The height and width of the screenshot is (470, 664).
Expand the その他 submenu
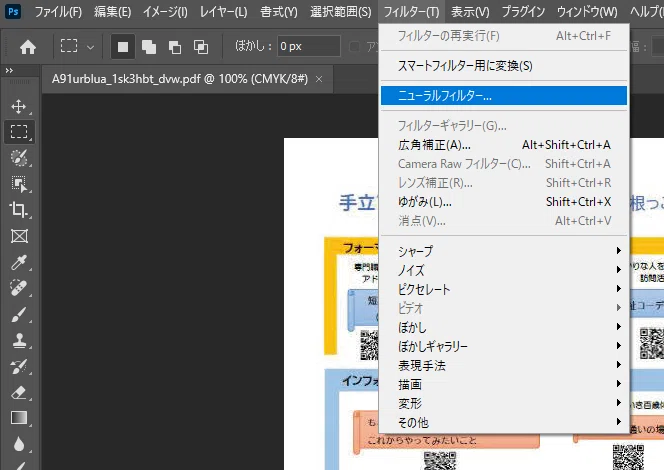coord(504,422)
